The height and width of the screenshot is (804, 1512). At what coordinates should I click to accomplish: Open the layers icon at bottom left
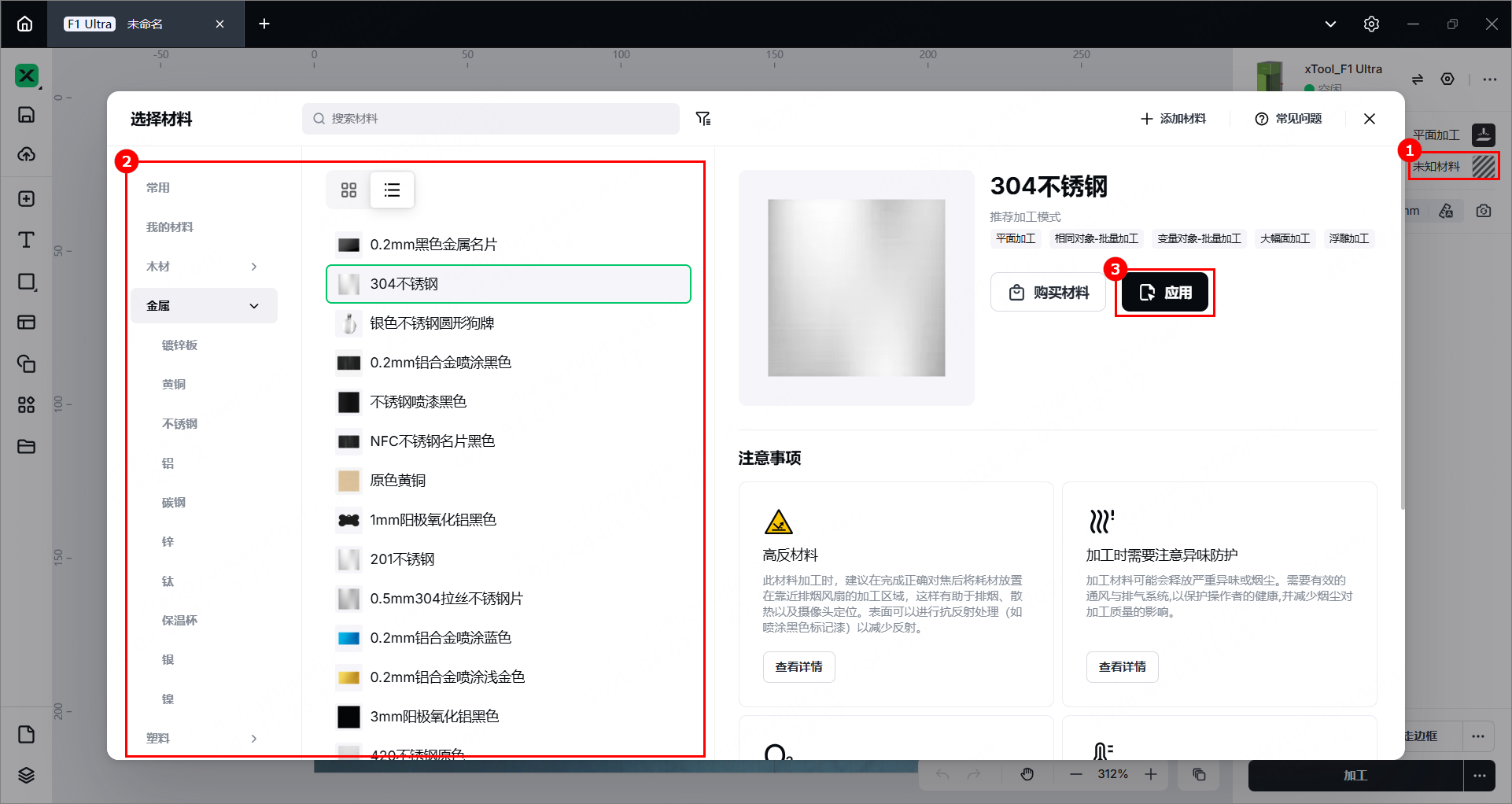coord(27,775)
